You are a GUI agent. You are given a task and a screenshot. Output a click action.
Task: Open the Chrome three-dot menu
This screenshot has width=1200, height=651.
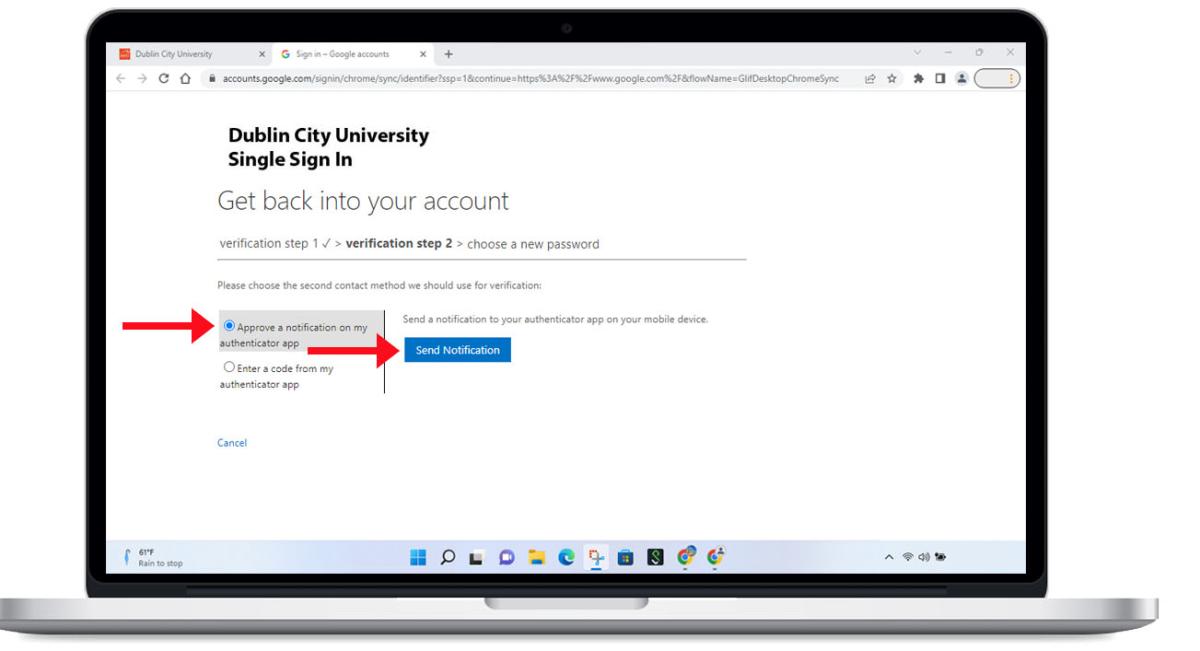[1011, 78]
